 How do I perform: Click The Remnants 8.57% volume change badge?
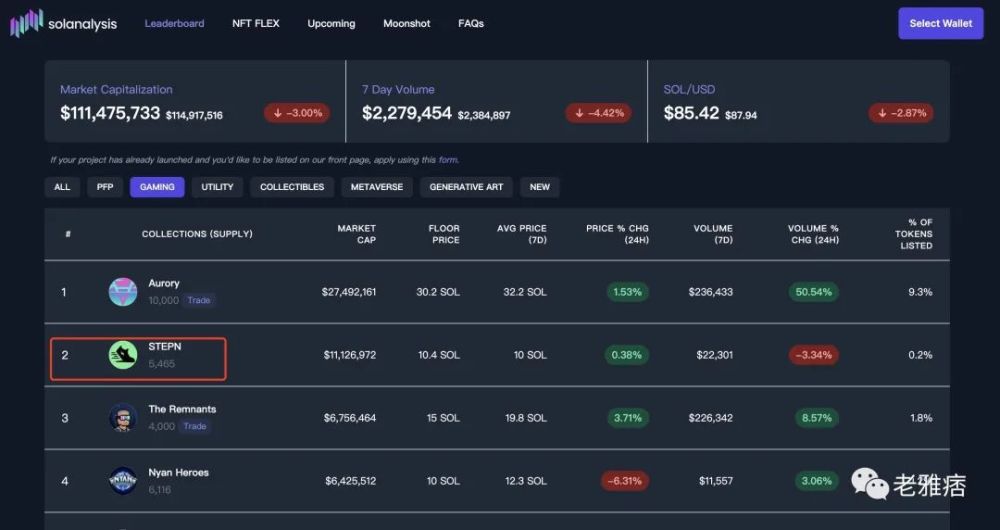tap(817, 418)
